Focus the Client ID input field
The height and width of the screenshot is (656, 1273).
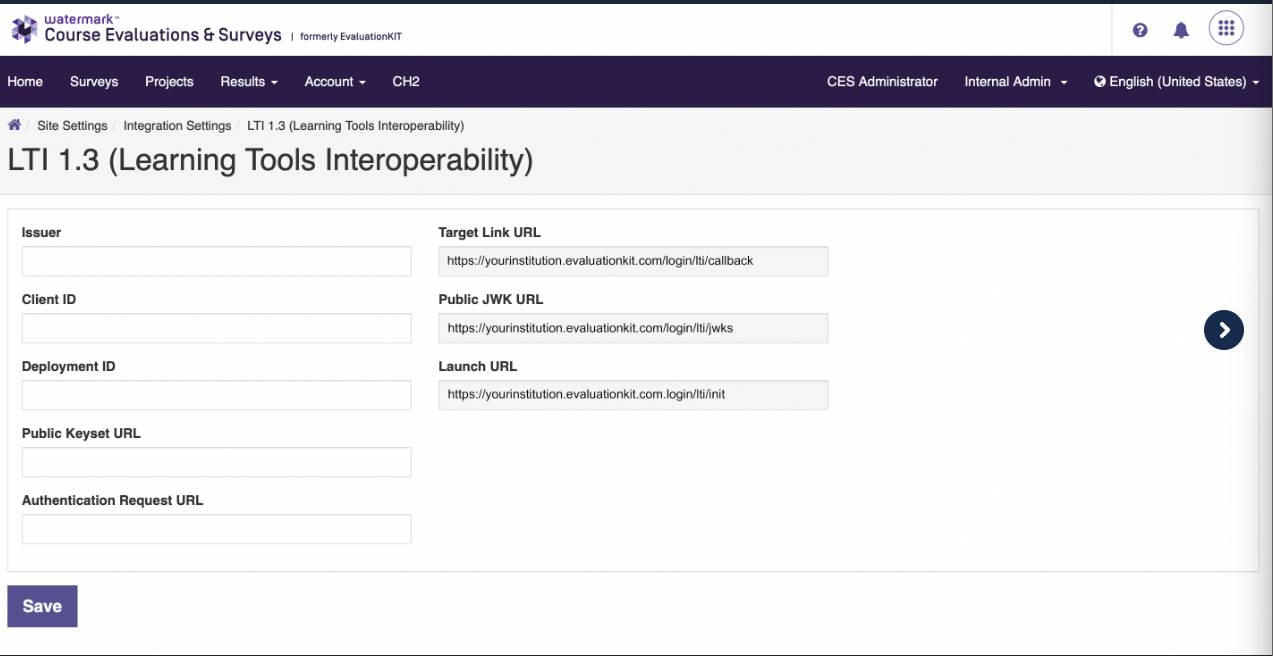click(216, 328)
